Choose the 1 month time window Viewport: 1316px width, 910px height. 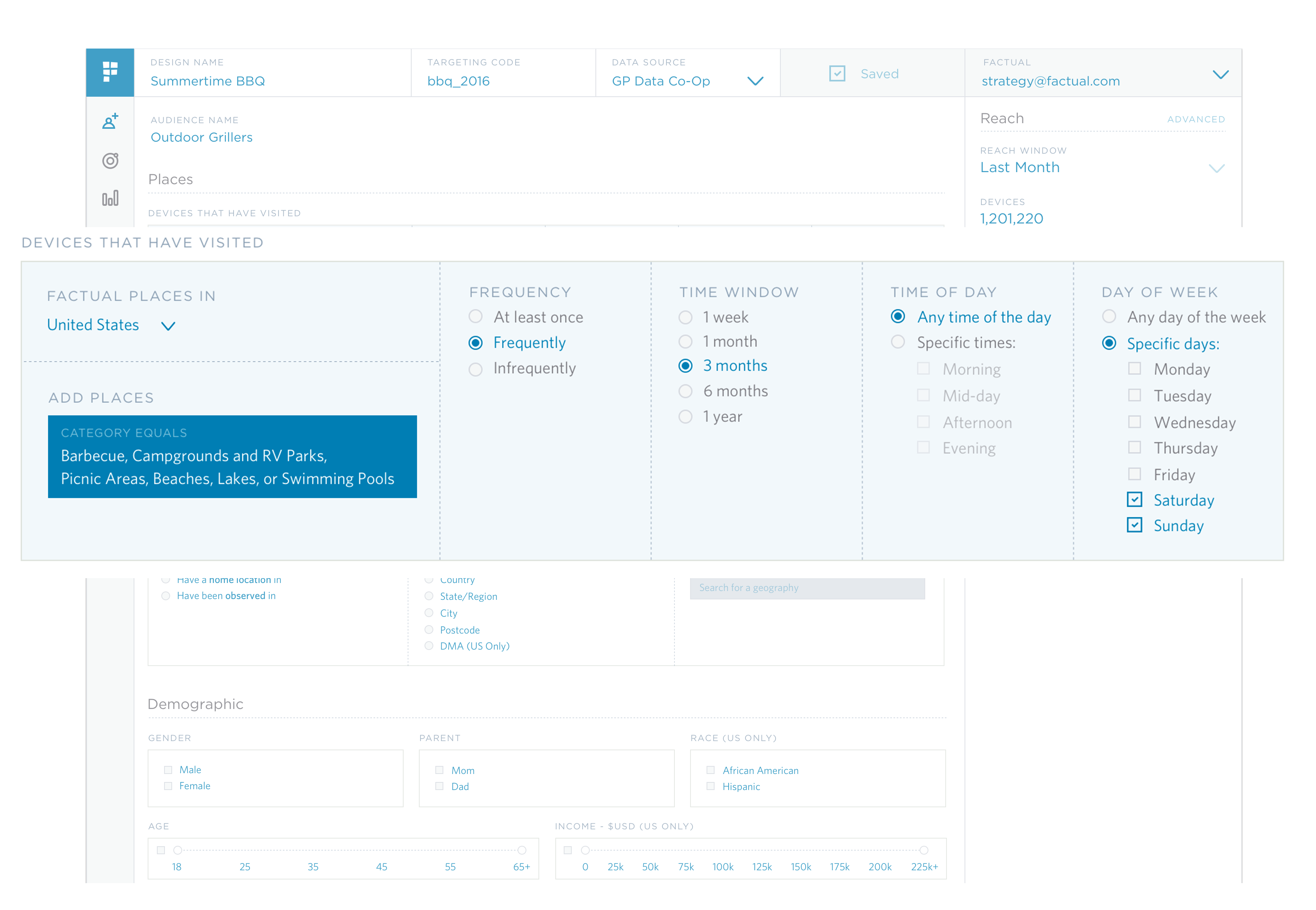685,341
